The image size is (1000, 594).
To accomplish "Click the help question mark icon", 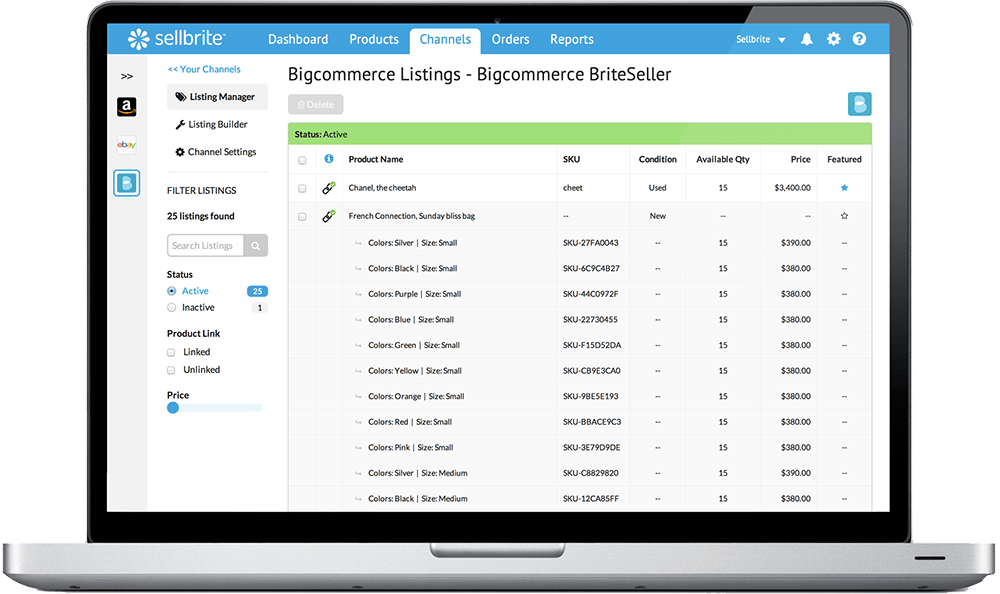I will click(859, 40).
